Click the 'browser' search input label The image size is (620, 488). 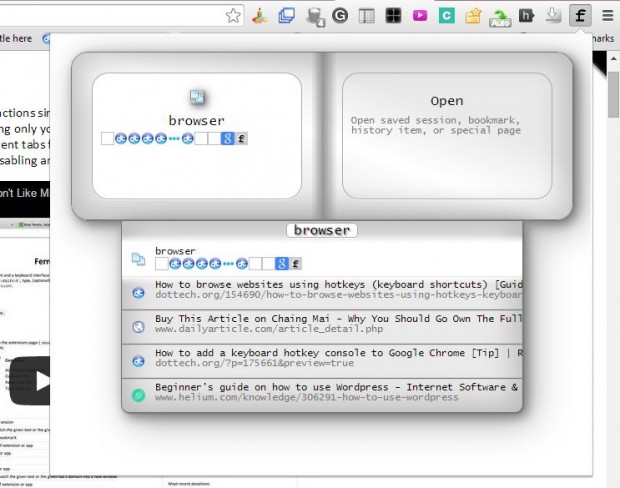322,230
